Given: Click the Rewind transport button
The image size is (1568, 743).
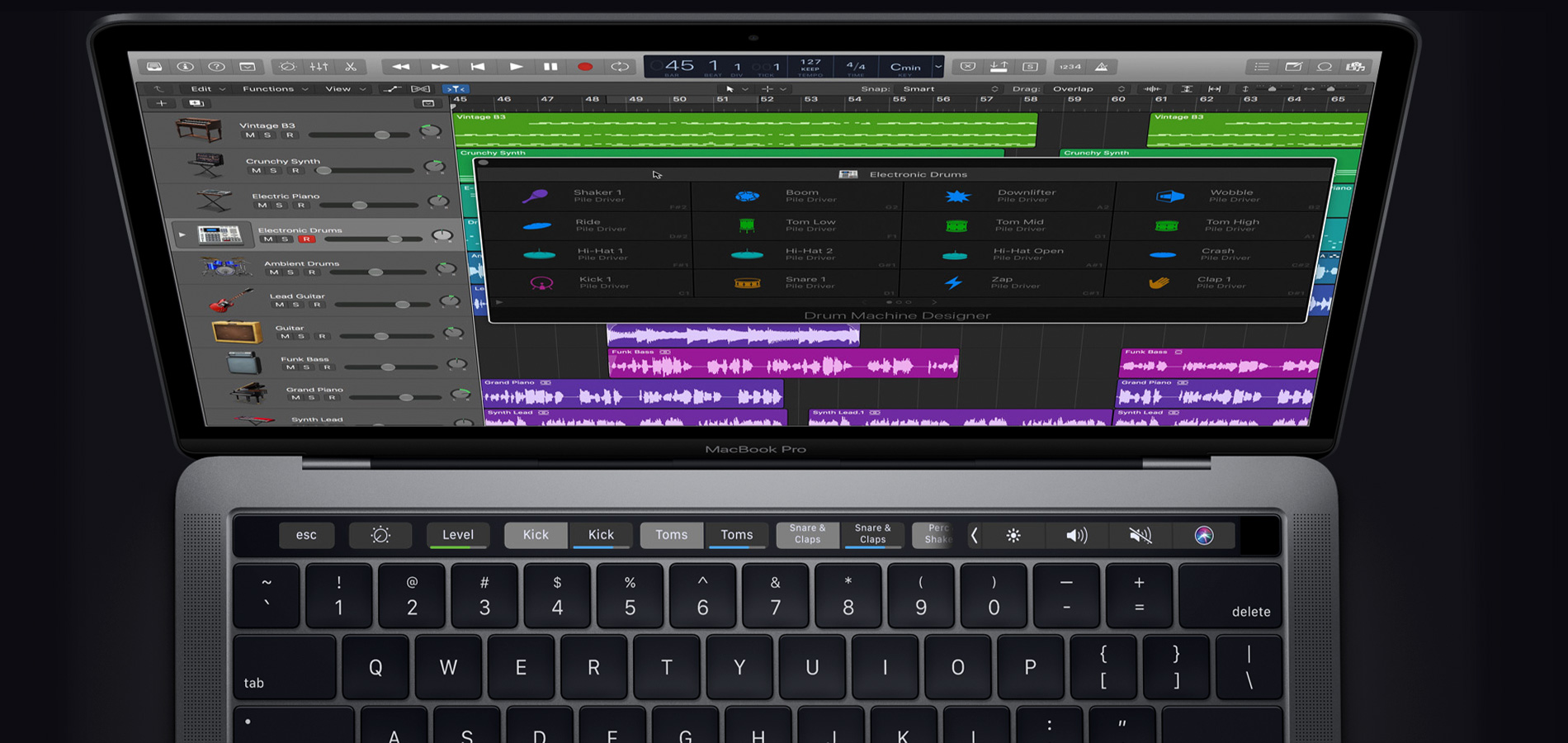Looking at the screenshot, I should pos(401,67).
